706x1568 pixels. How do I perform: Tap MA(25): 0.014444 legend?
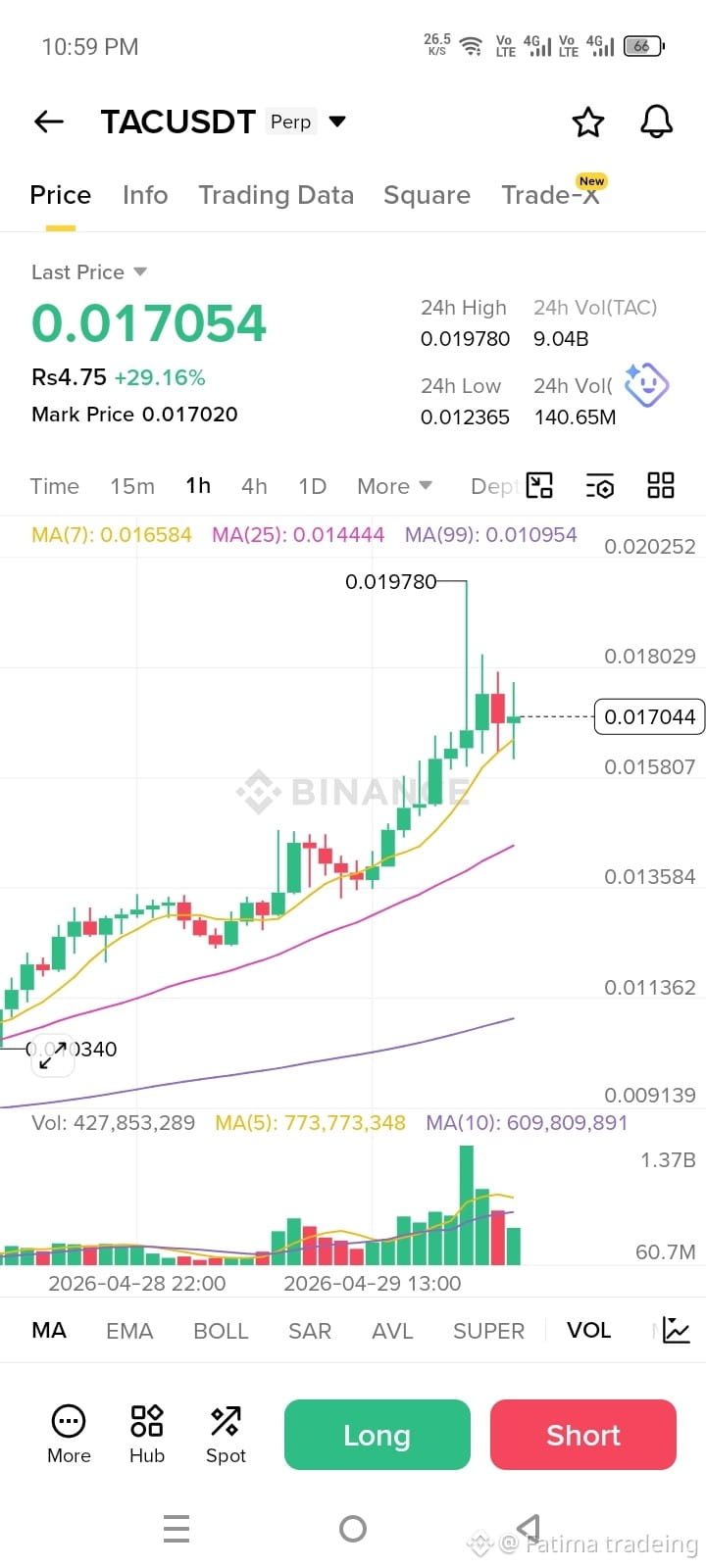coord(298,535)
